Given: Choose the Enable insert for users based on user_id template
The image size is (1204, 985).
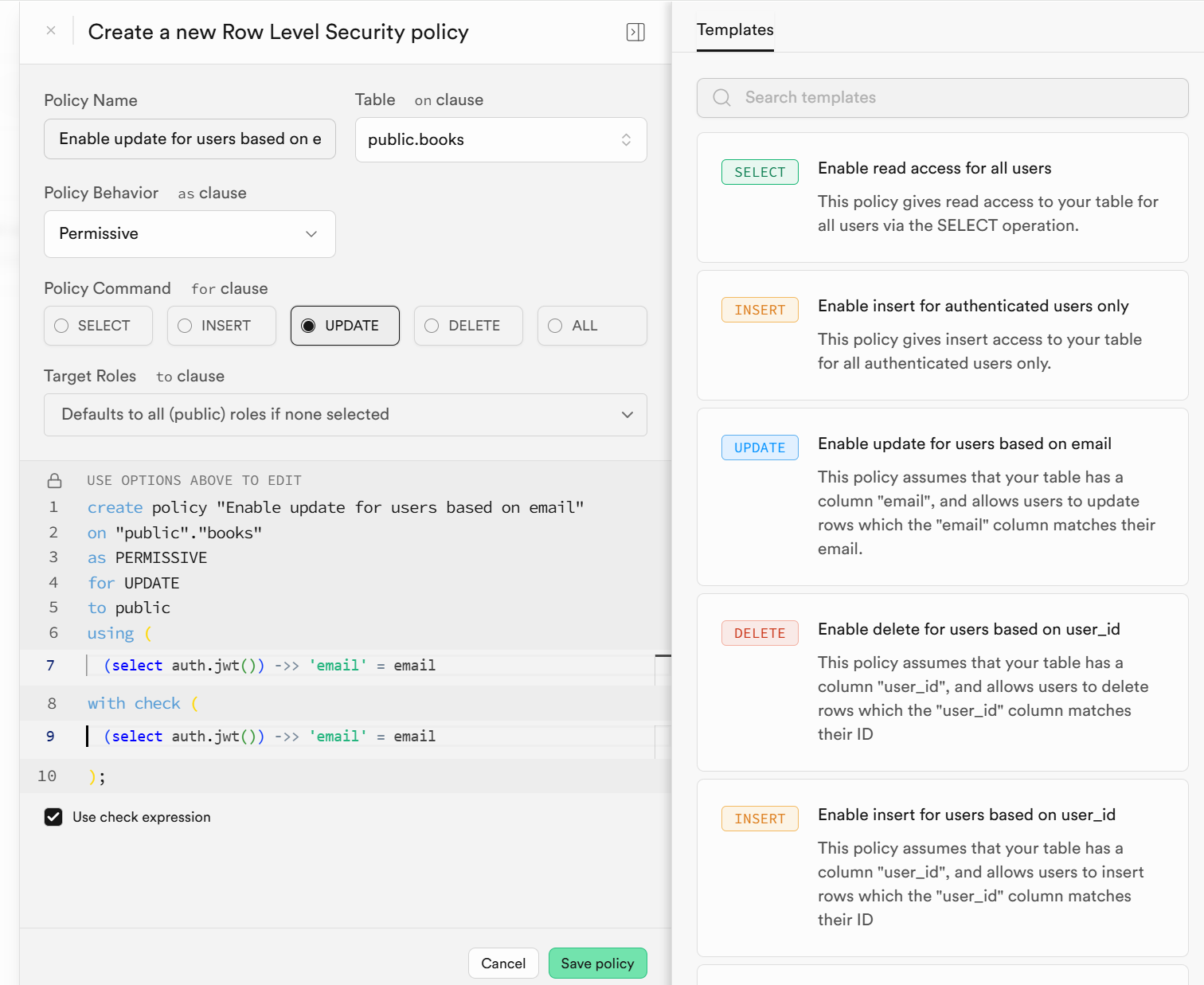Looking at the screenshot, I should click(x=942, y=868).
